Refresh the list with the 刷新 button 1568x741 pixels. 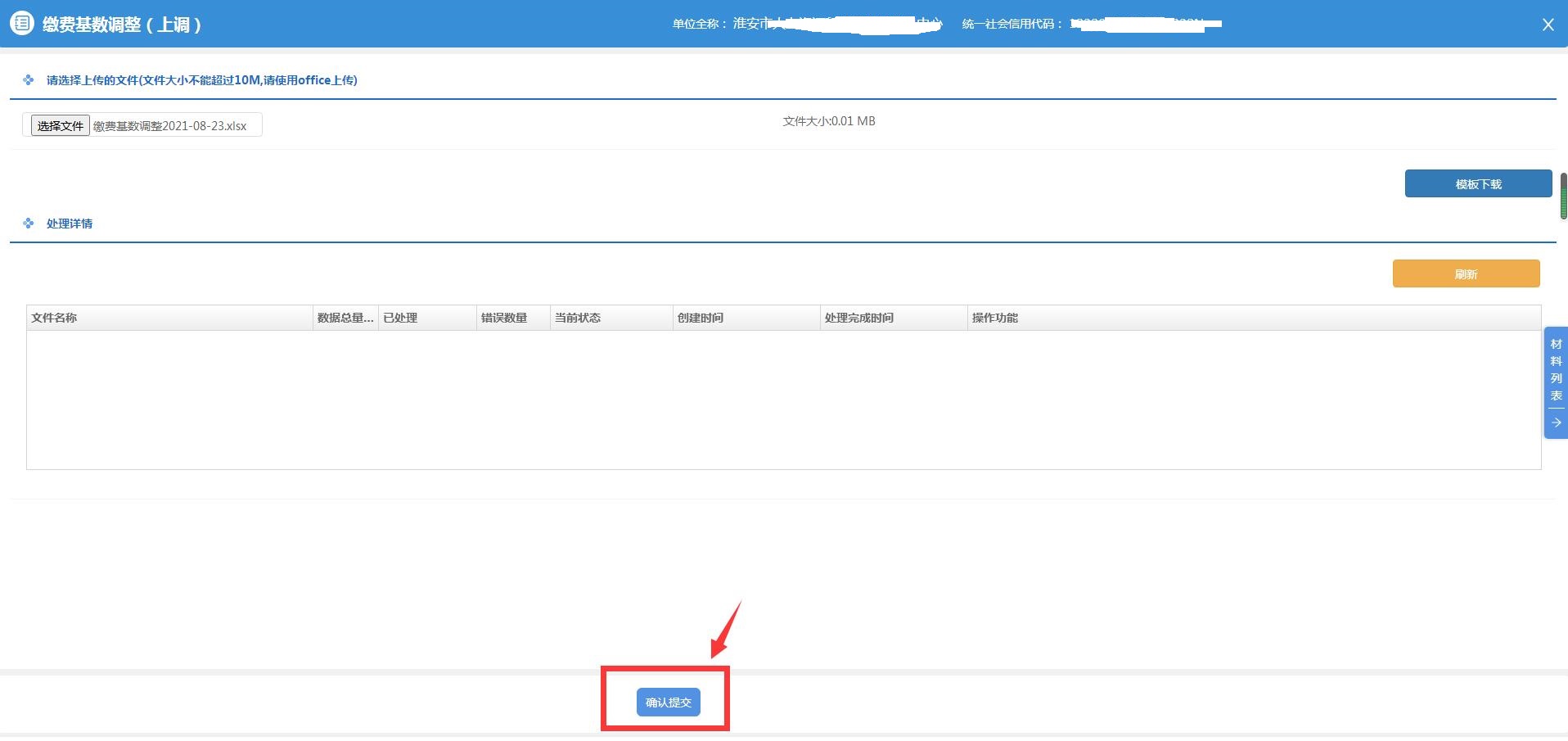[1466, 274]
